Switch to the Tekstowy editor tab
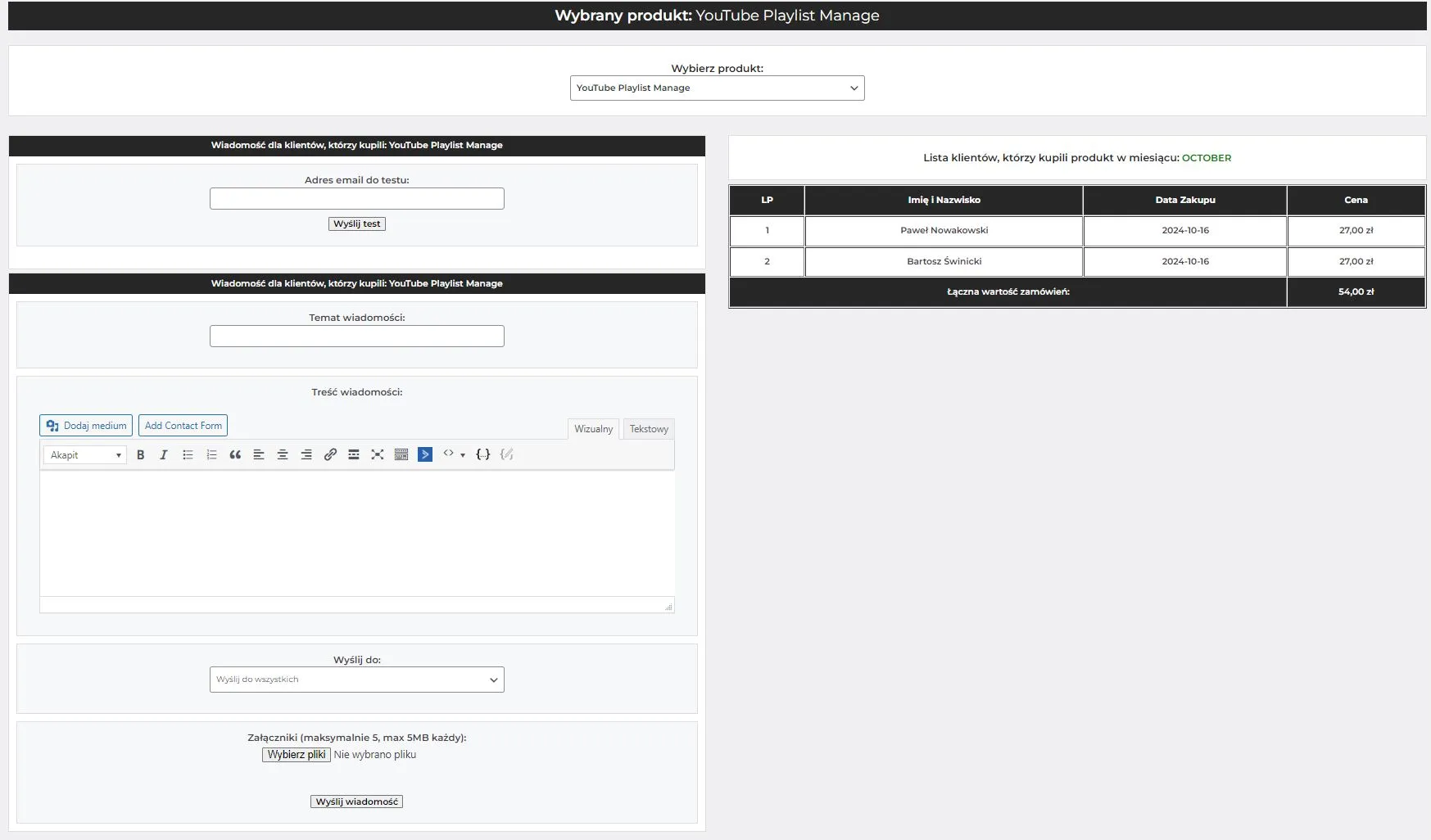Viewport: 1431px width, 840px height. click(x=649, y=429)
